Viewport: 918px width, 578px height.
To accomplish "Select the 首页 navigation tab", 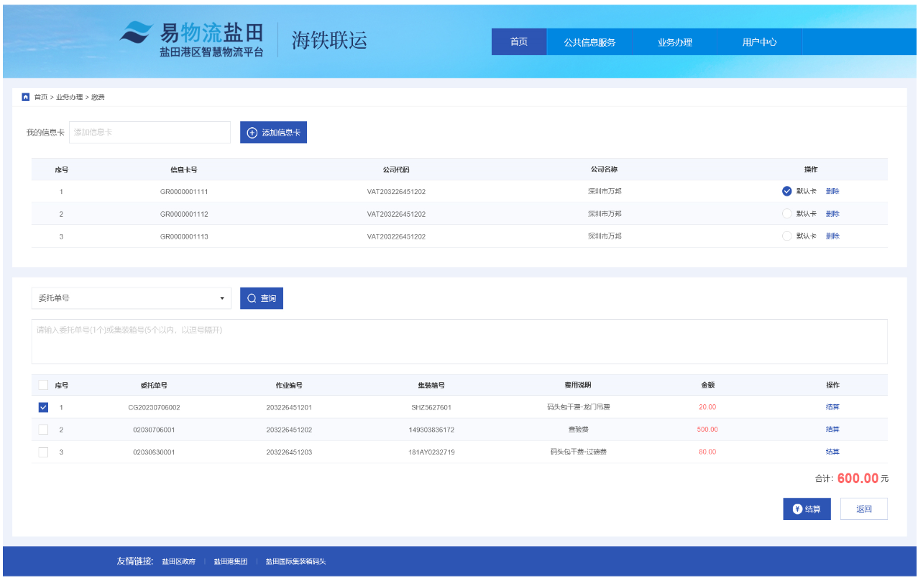I will click(518, 42).
